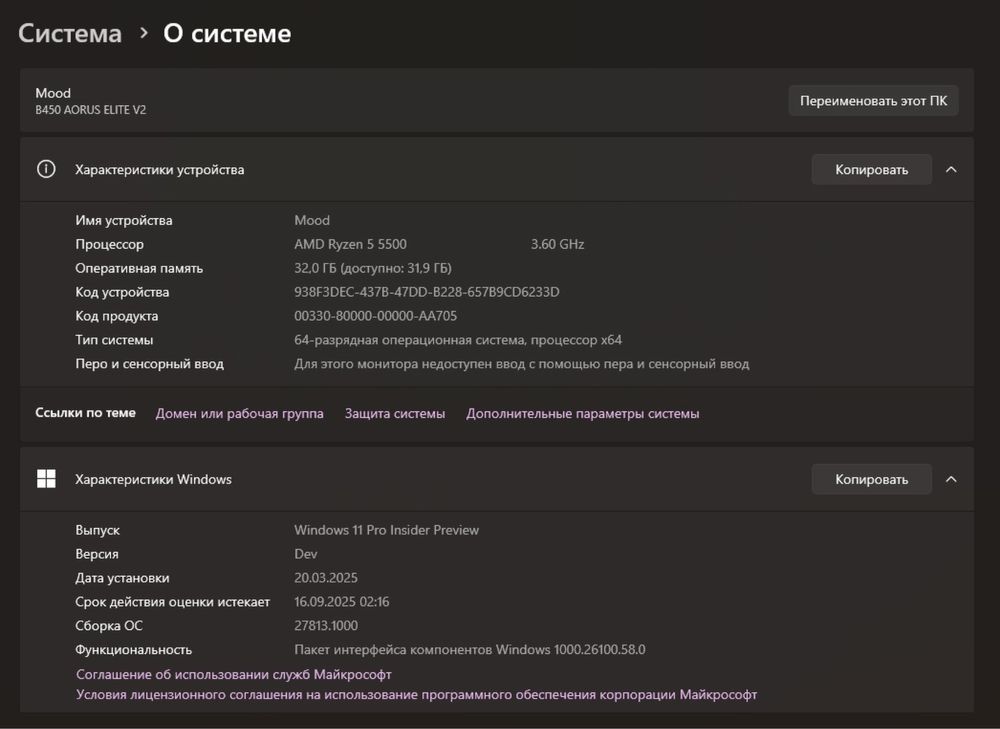This screenshot has width=1000, height=729.
Task: Open Защита системы link
Action: 395,413
